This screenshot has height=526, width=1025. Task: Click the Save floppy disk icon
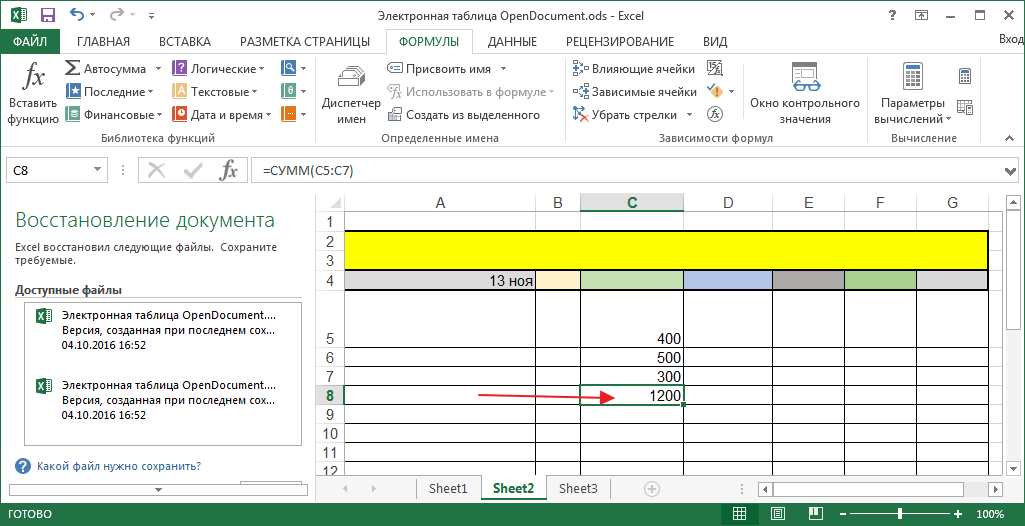click(x=48, y=14)
